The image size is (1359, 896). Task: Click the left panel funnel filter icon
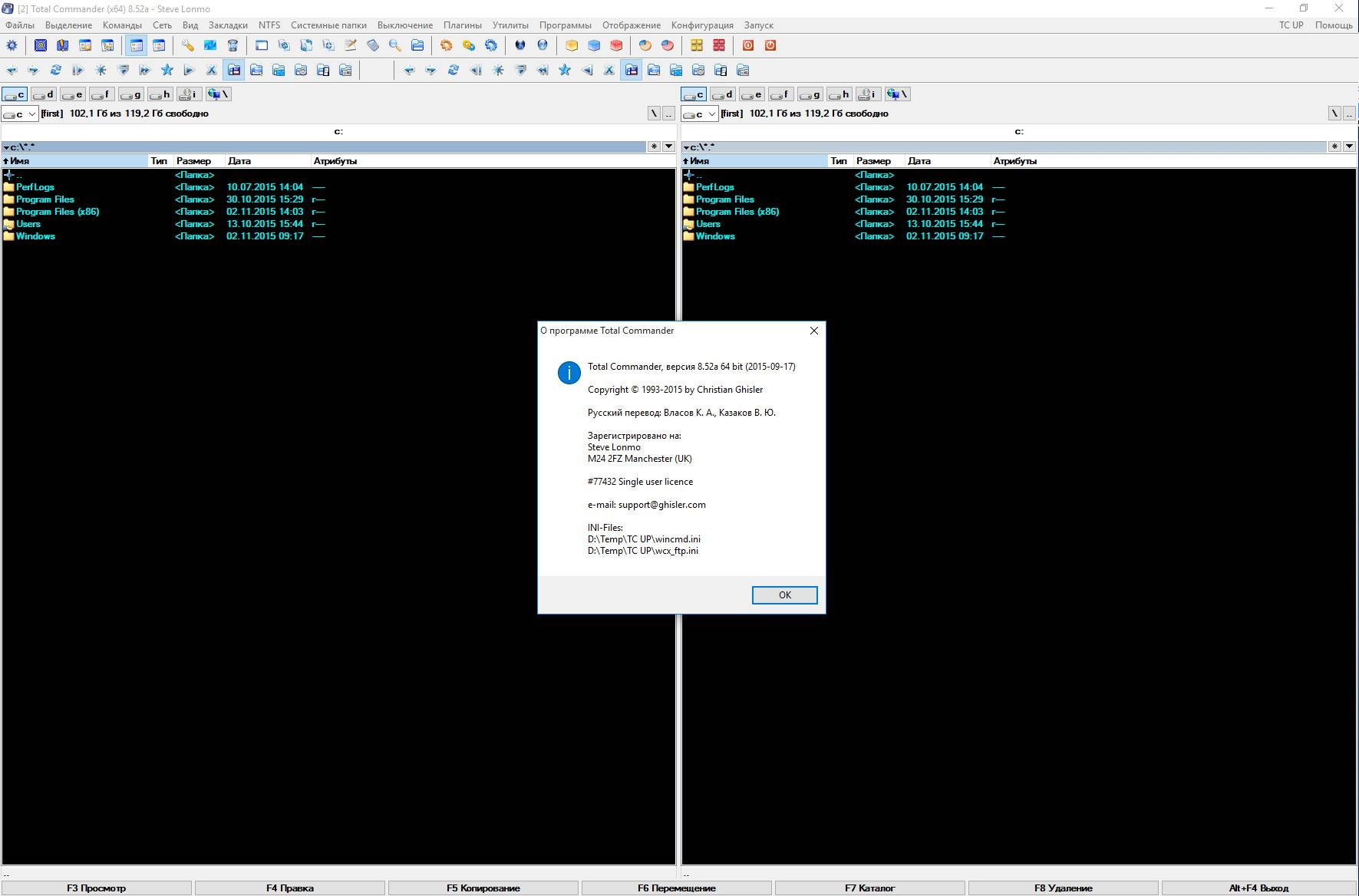point(123,70)
